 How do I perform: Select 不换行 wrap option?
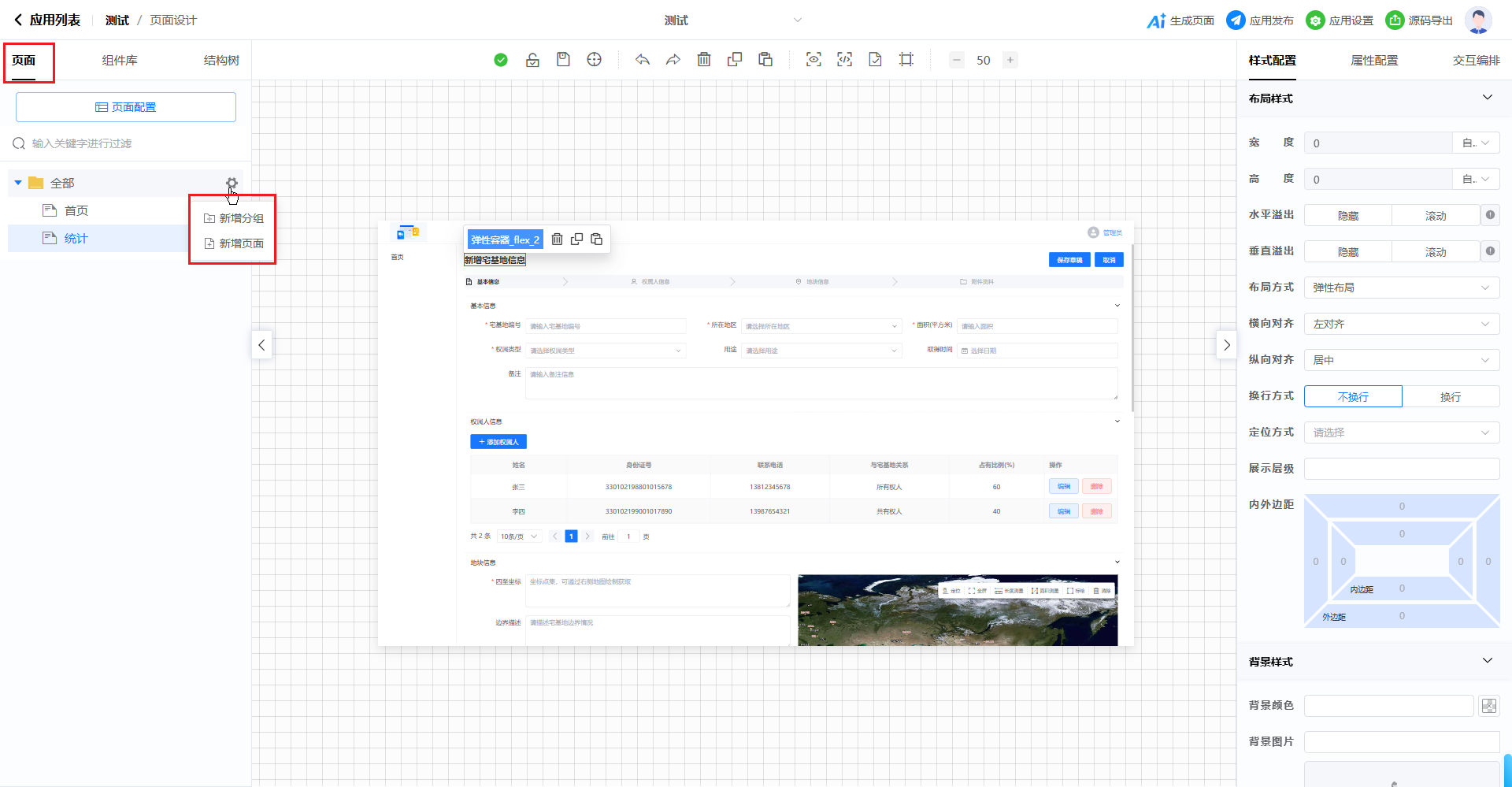click(1353, 396)
